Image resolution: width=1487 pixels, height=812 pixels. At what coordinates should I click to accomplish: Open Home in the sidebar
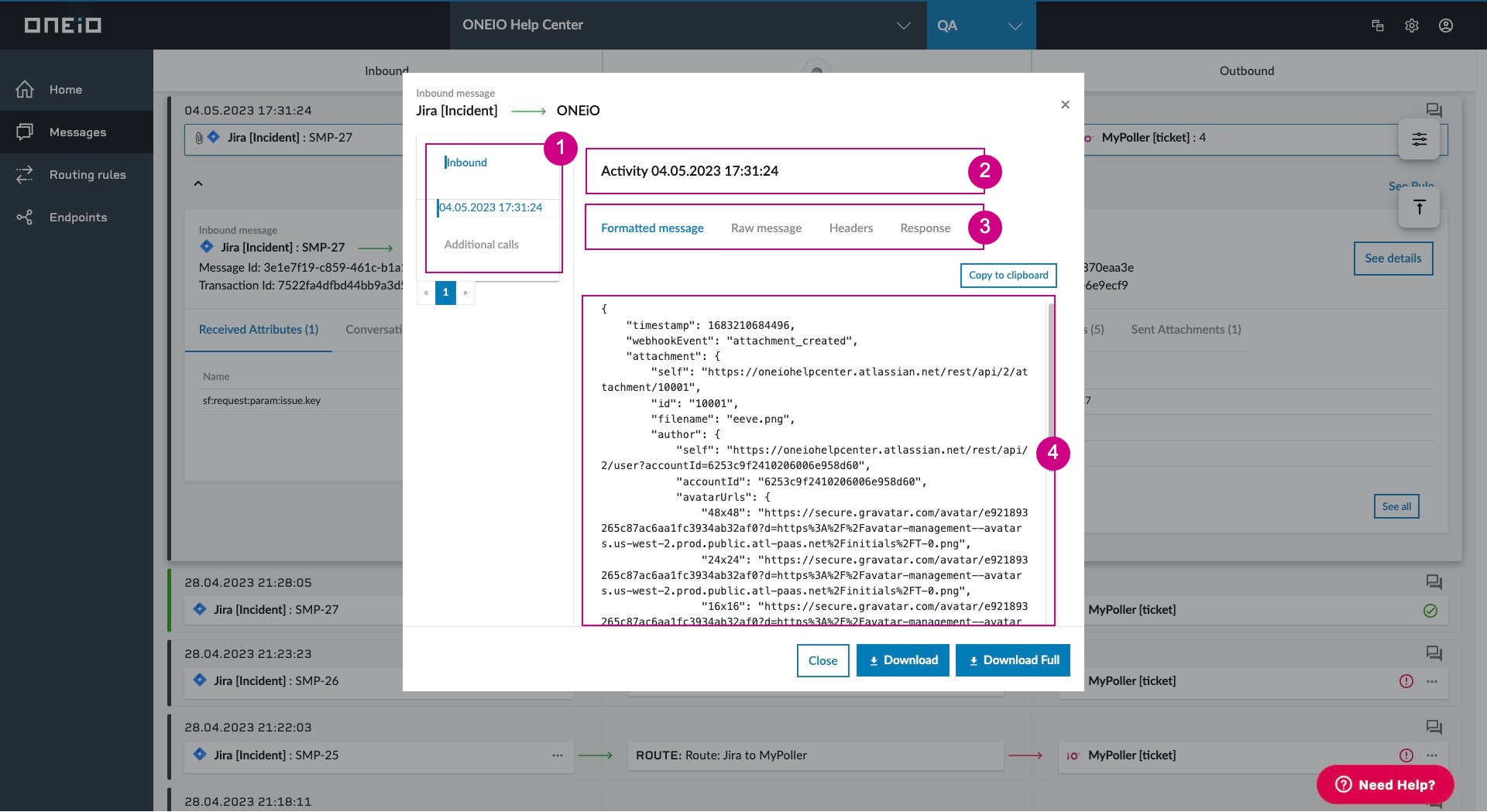pos(77,90)
